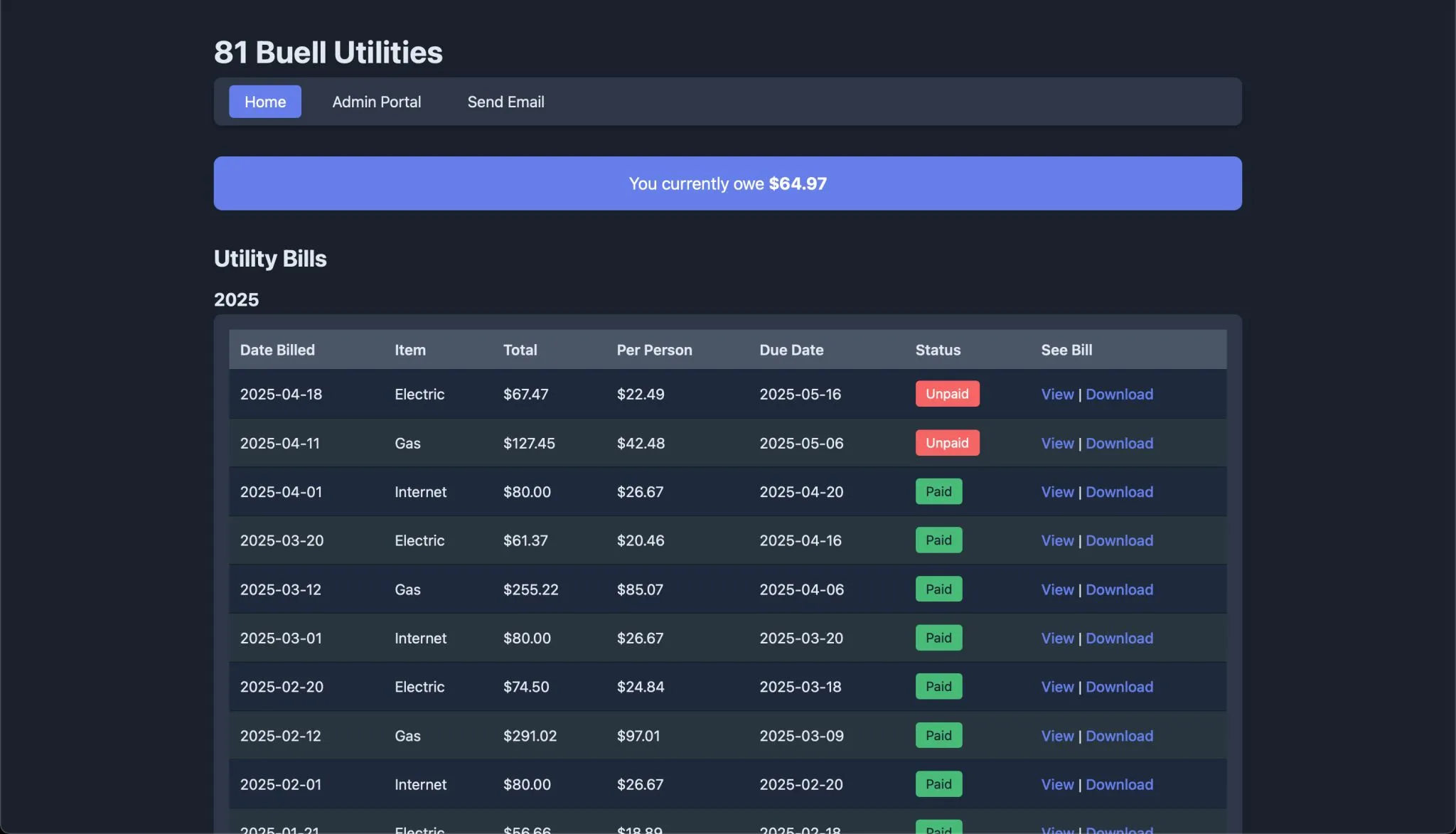View the 2025-03-20 Electric bill
This screenshot has height=834, width=1456.
pos(1057,540)
